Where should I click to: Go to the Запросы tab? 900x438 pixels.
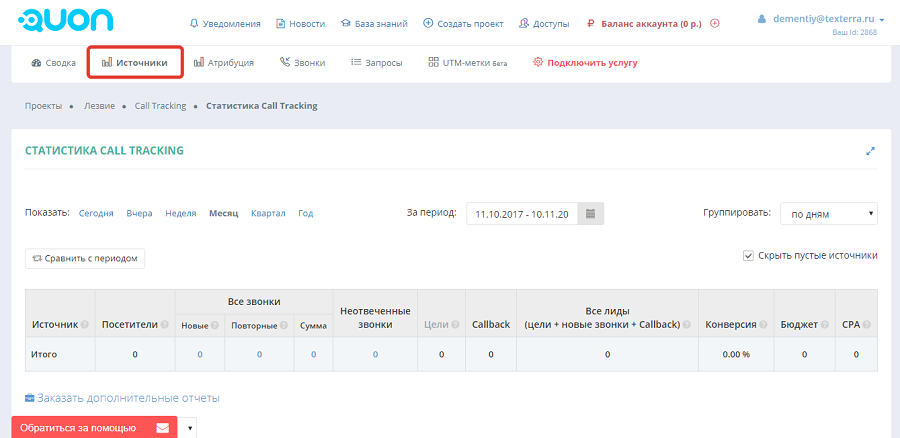pyautogui.click(x=377, y=63)
